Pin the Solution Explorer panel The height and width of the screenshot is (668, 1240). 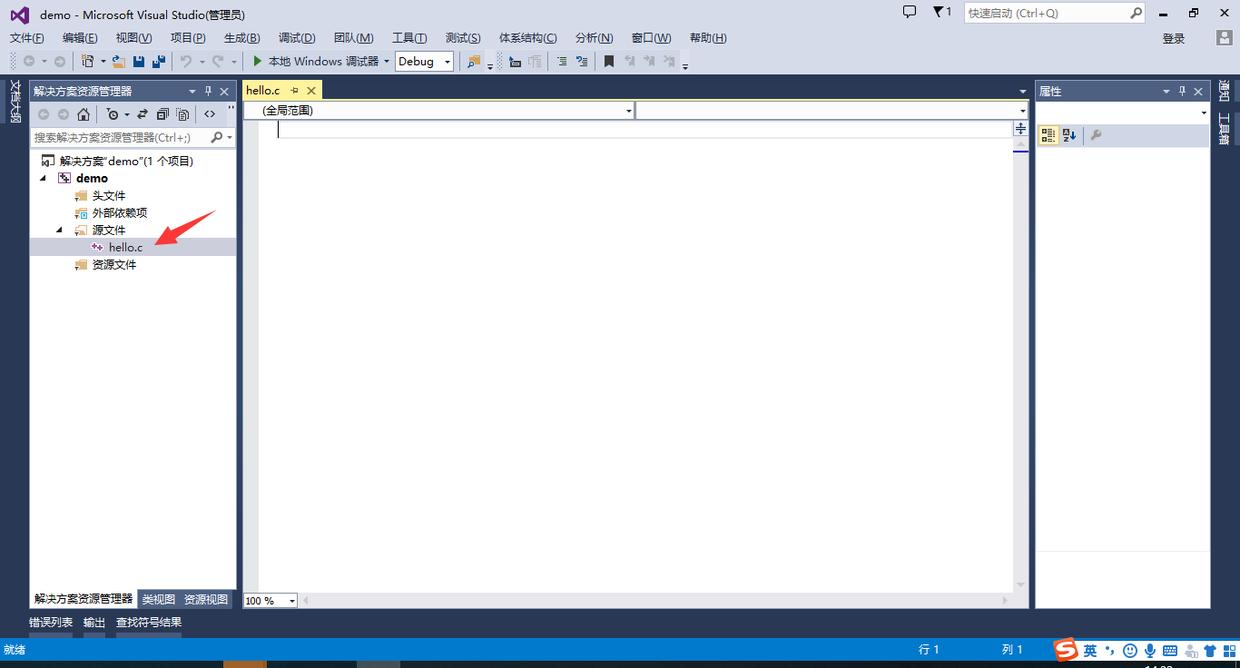[208, 90]
